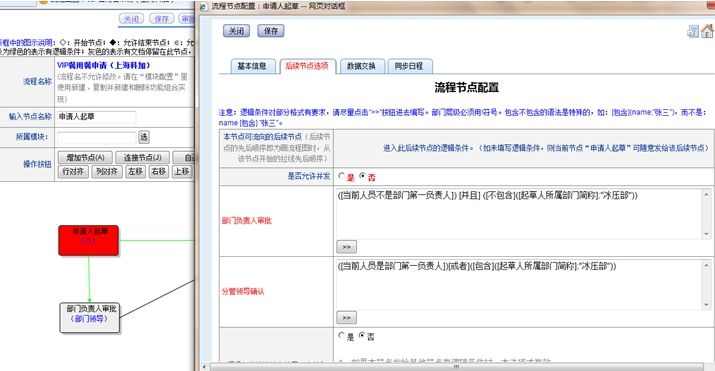Click 关闭 button in background window
Viewport: 715px width, 371px height.
(131, 19)
